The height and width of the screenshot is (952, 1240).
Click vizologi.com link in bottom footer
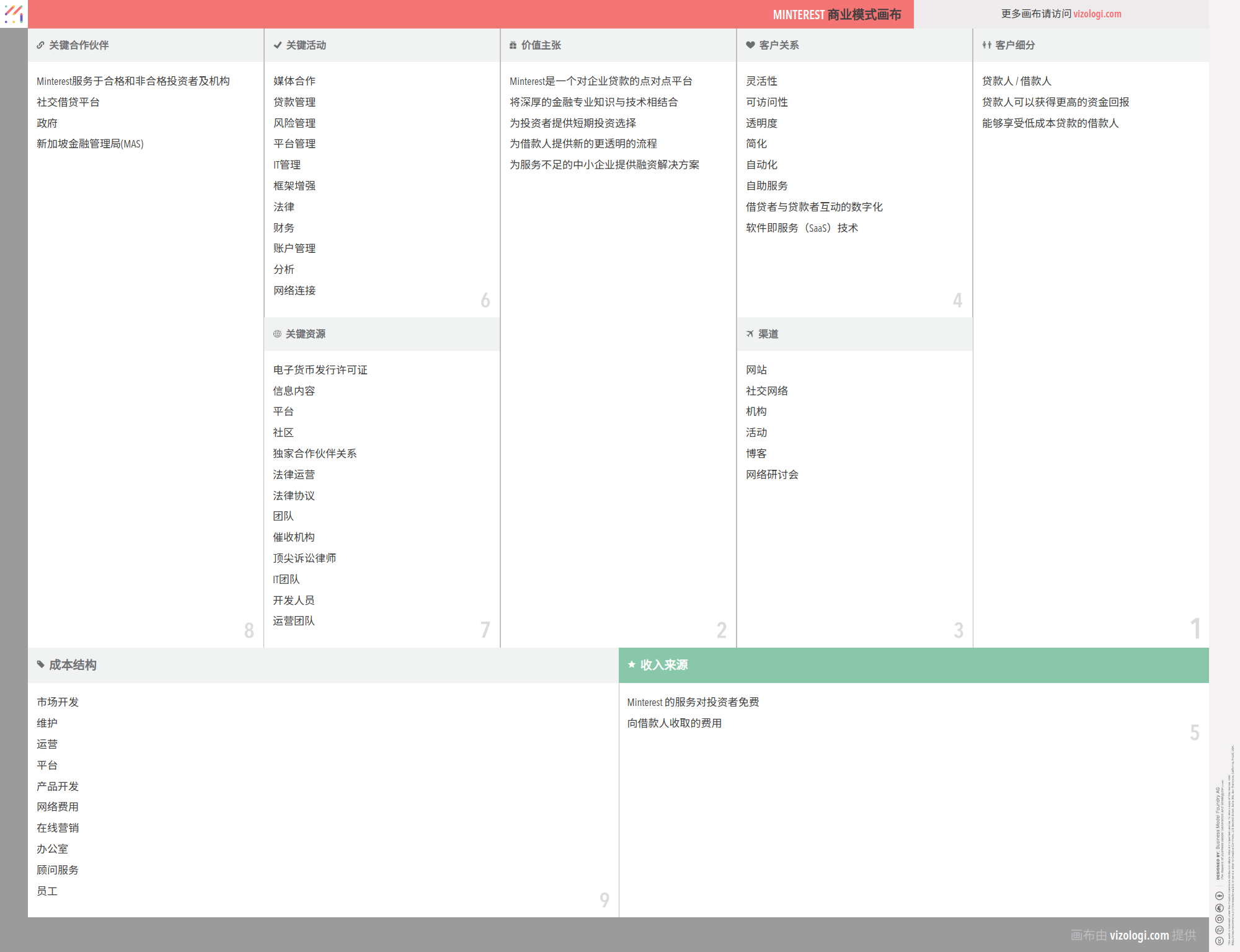pyautogui.click(x=1139, y=935)
